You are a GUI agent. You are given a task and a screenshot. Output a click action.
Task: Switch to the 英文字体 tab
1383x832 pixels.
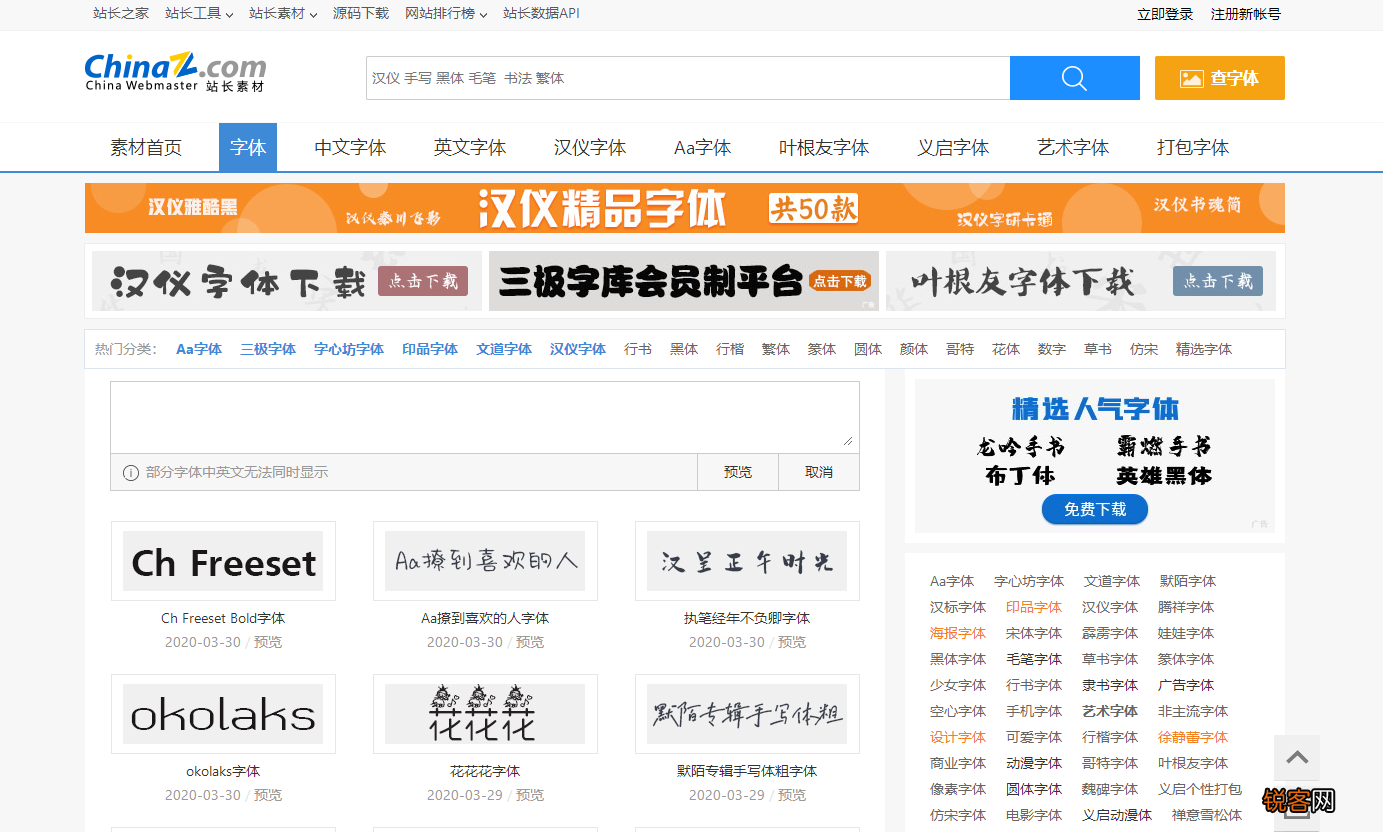tap(470, 147)
